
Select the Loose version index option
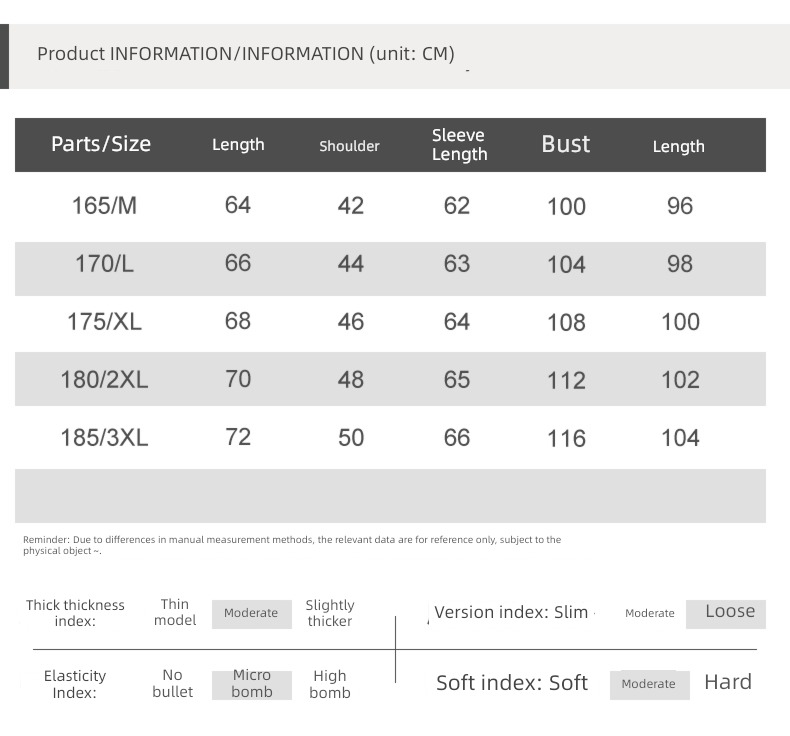click(x=726, y=614)
